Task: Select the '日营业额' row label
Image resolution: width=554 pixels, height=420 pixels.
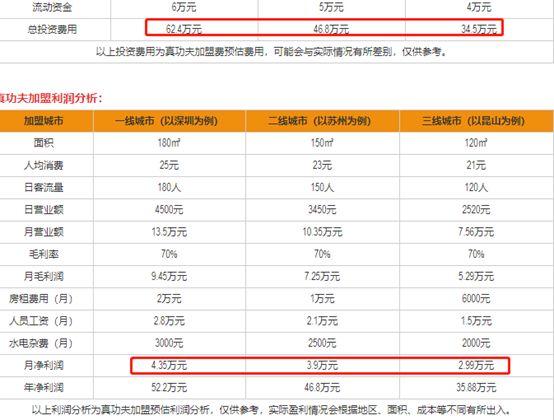Action: [43, 209]
